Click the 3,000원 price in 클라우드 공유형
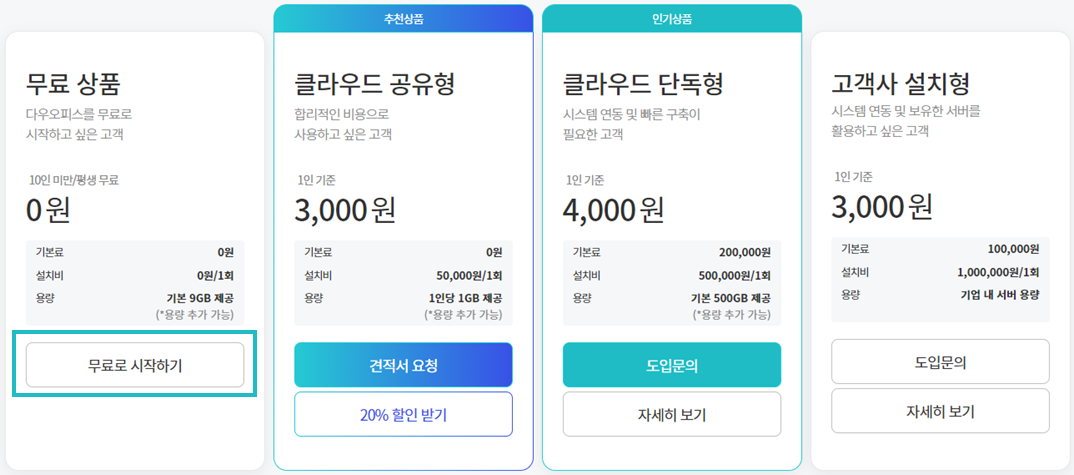 345,210
